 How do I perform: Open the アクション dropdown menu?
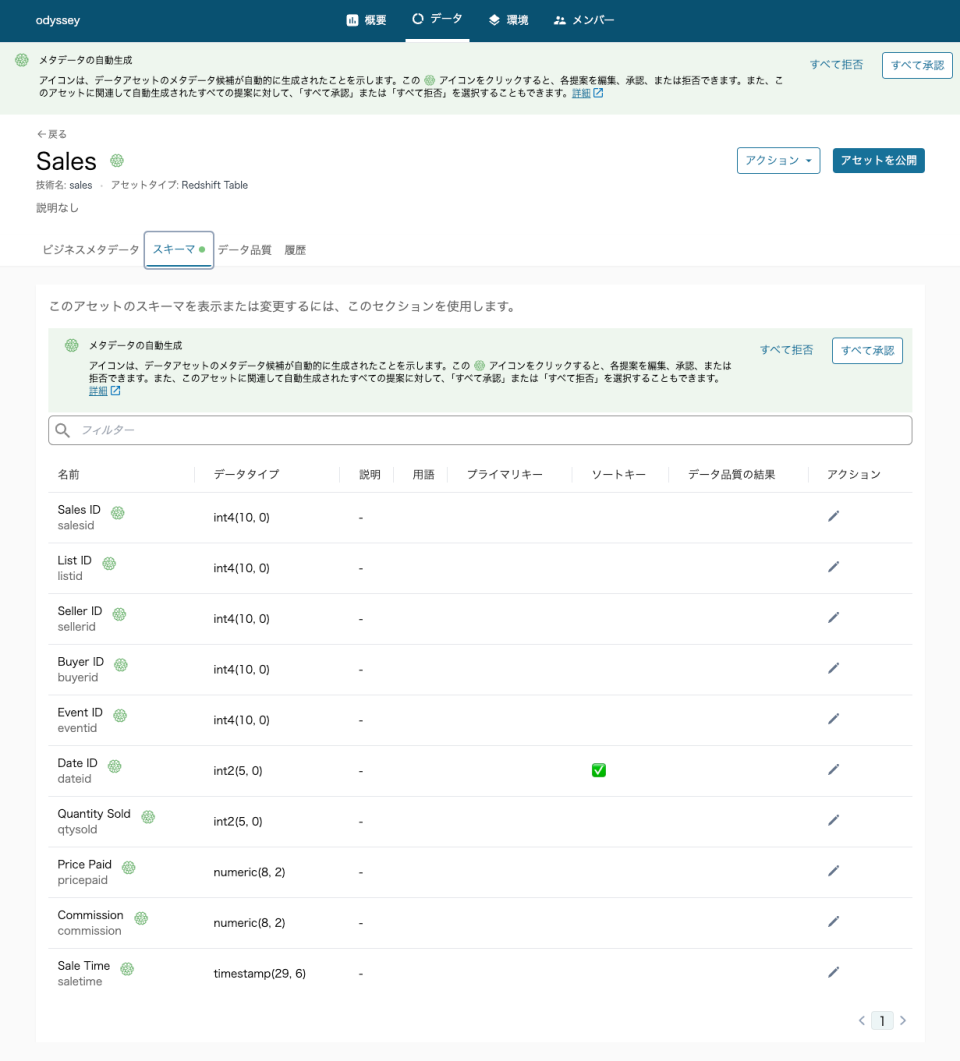pyautogui.click(x=779, y=160)
